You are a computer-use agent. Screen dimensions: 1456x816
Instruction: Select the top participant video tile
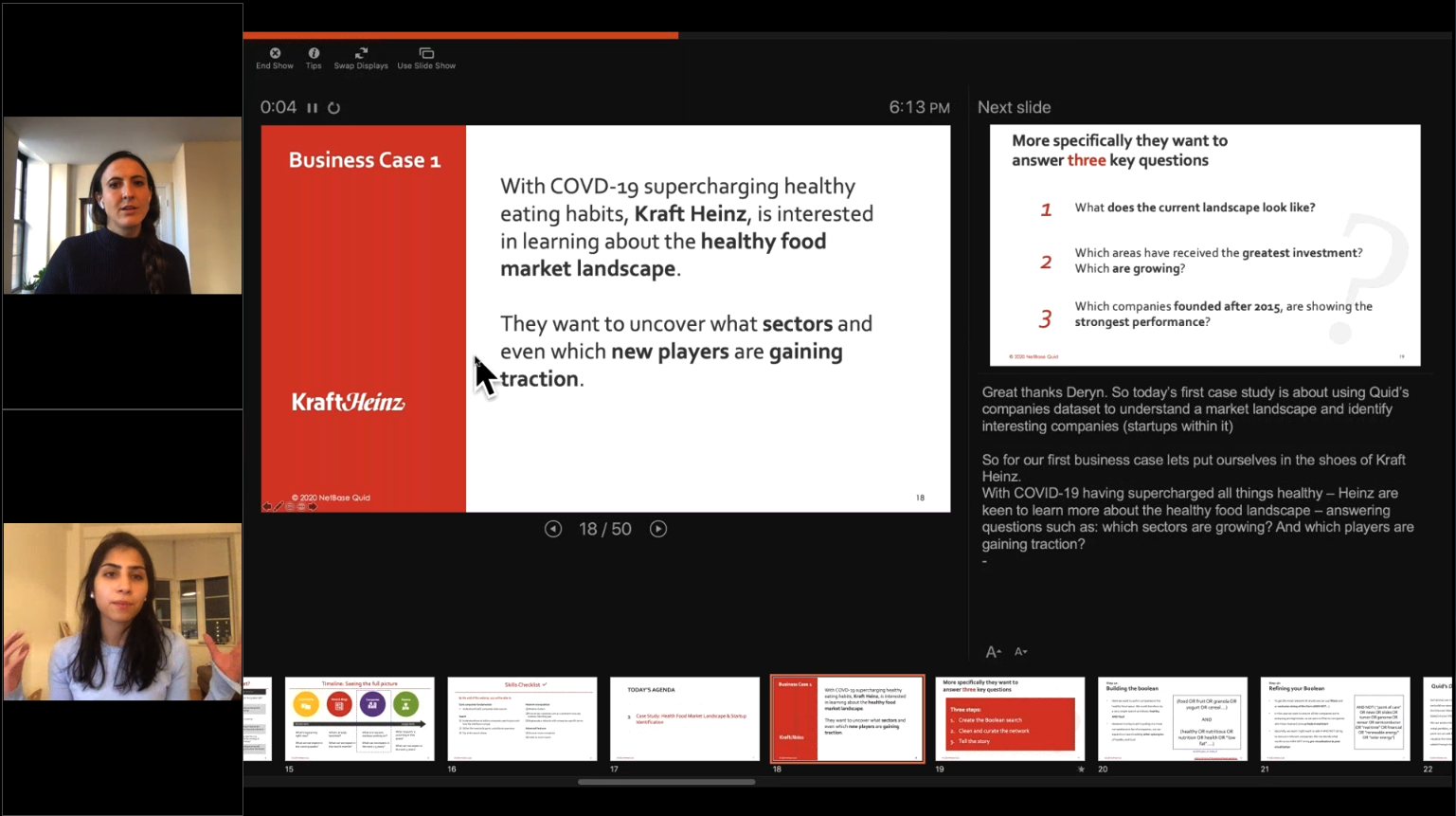122,206
